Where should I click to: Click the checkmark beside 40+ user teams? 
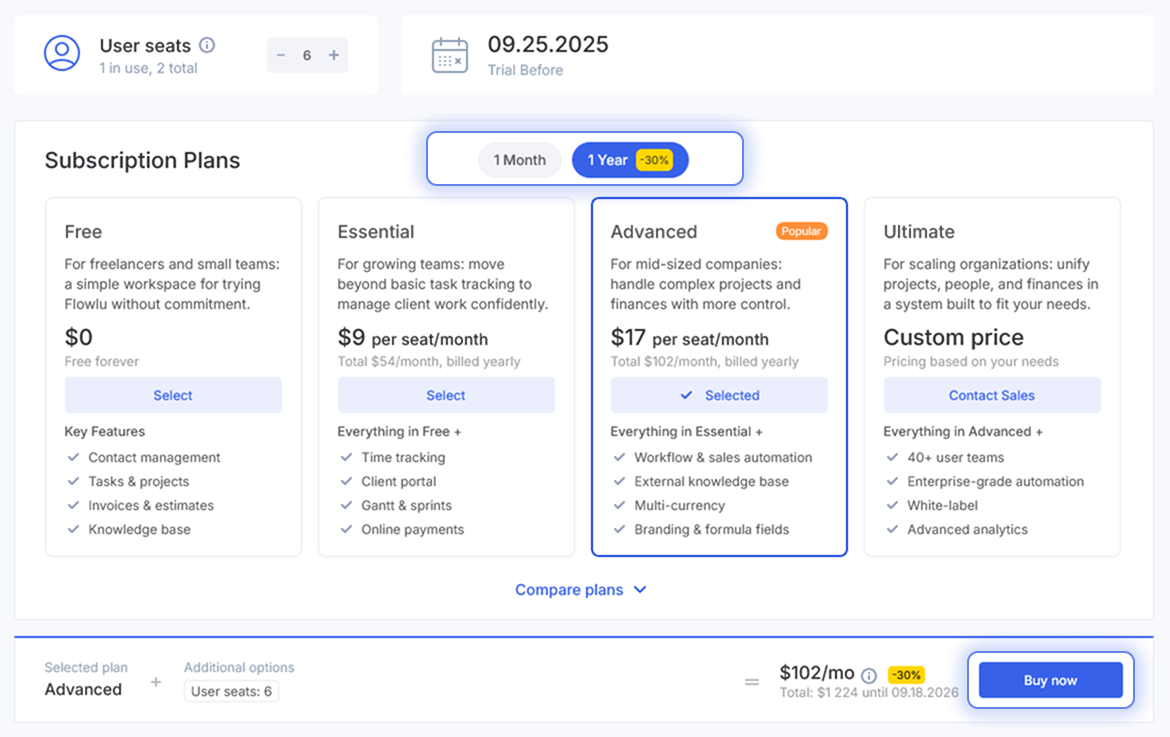click(893, 457)
